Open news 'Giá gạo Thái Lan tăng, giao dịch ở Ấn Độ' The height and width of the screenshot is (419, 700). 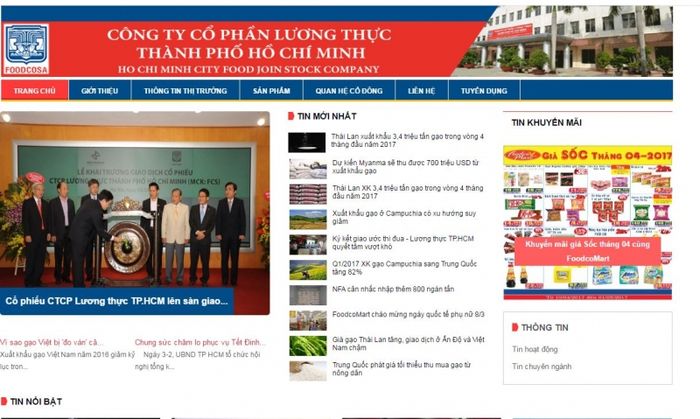click(408, 344)
